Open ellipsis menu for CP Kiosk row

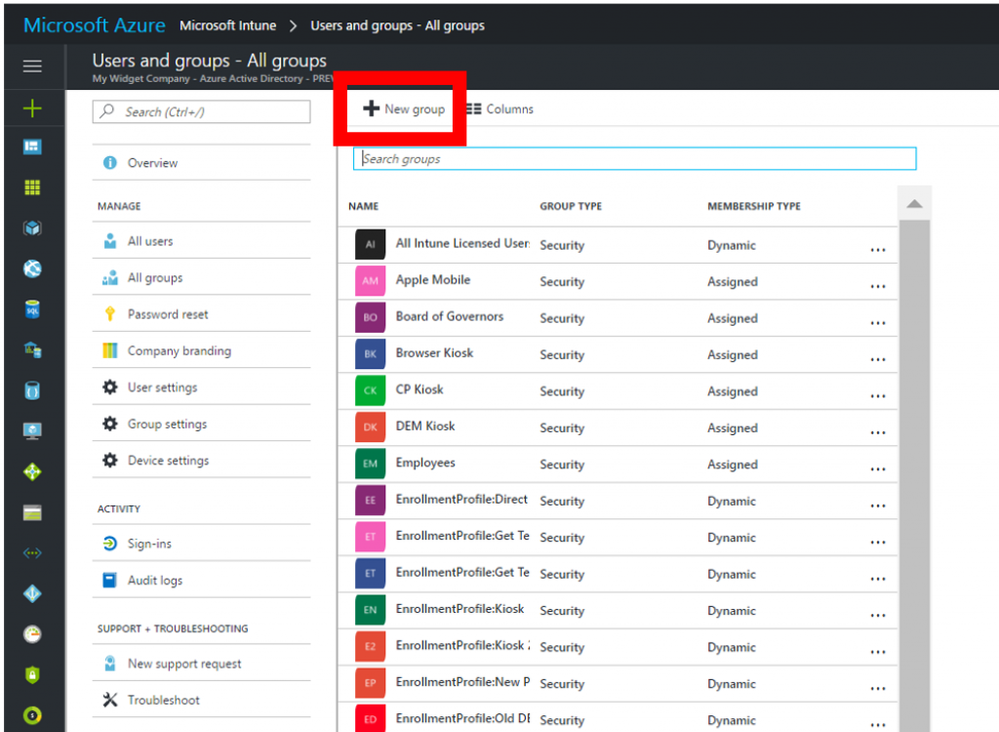click(x=878, y=396)
